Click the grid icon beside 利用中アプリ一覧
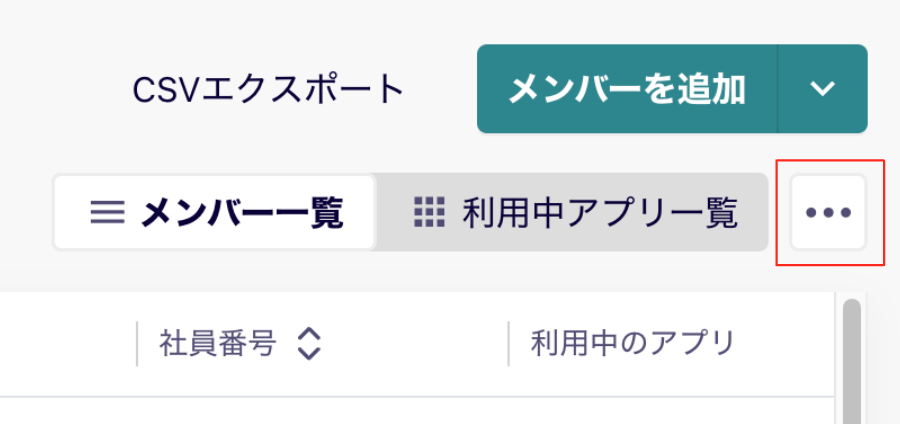This screenshot has height=424, width=900. point(429,212)
